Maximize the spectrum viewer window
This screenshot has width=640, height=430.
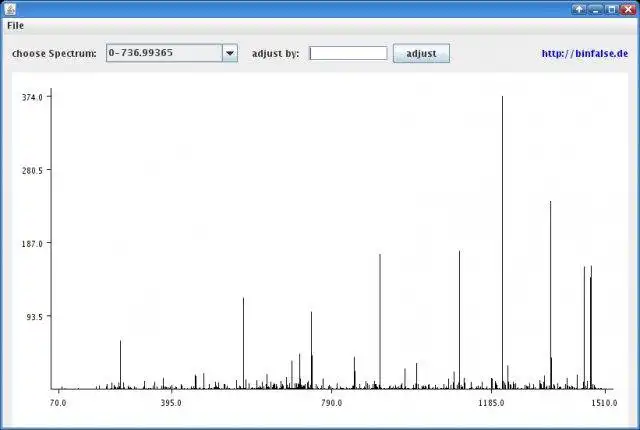pos(611,9)
